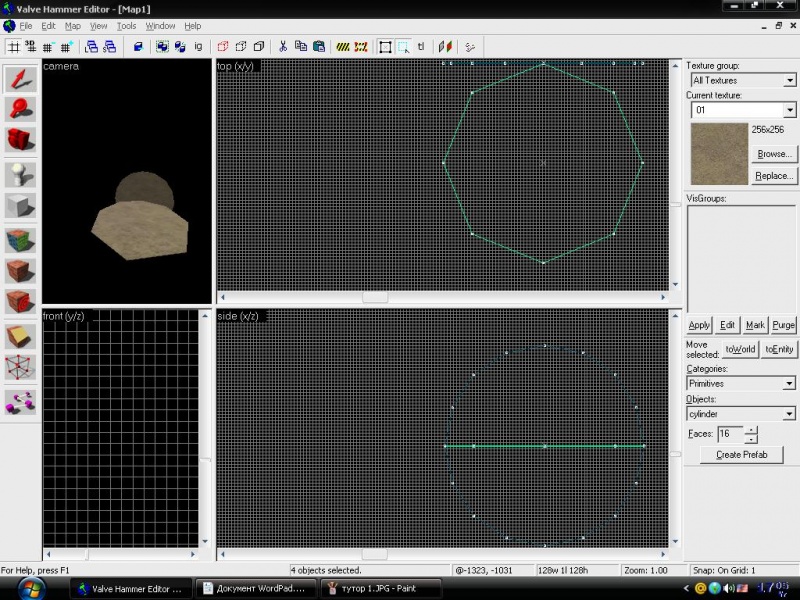Click the Faces number input field
Image resolution: width=800 pixels, height=600 pixels.
click(731, 434)
